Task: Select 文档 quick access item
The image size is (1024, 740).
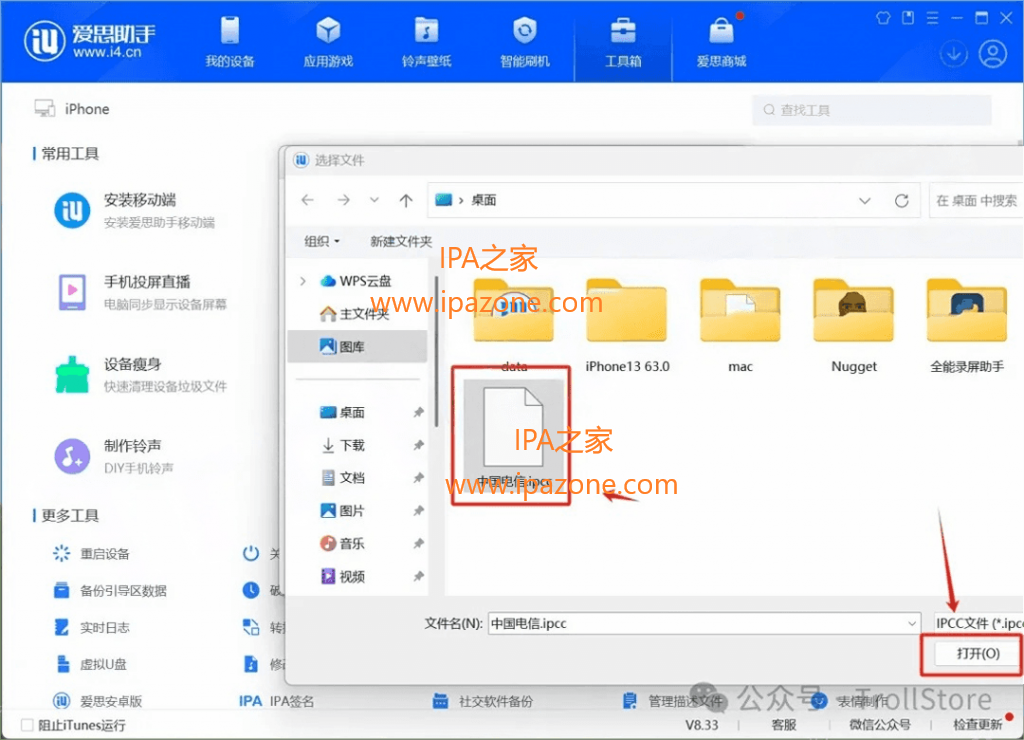Action: point(344,477)
